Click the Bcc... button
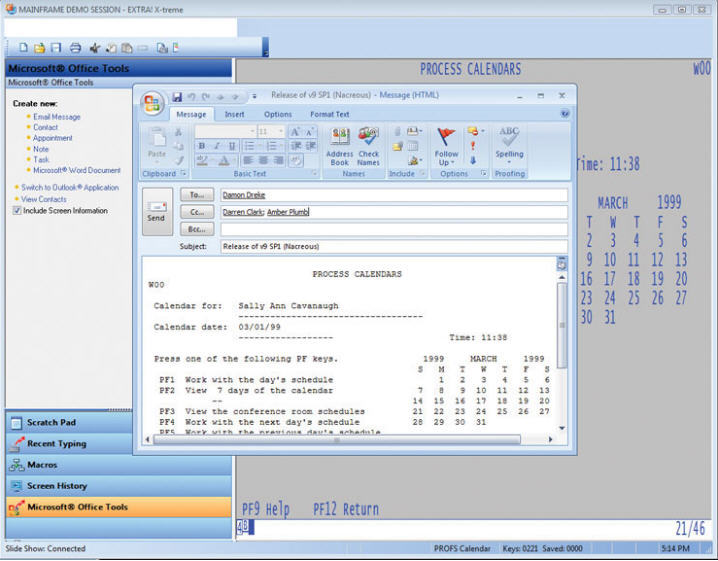Image resolution: width=718 pixels, height=561 pixels. tap(197, 229)
